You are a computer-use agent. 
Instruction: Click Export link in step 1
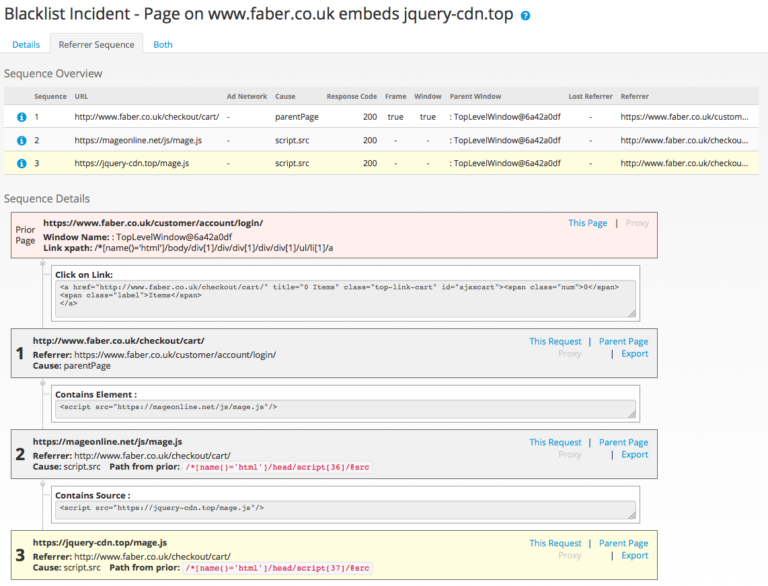click(634, 354)
